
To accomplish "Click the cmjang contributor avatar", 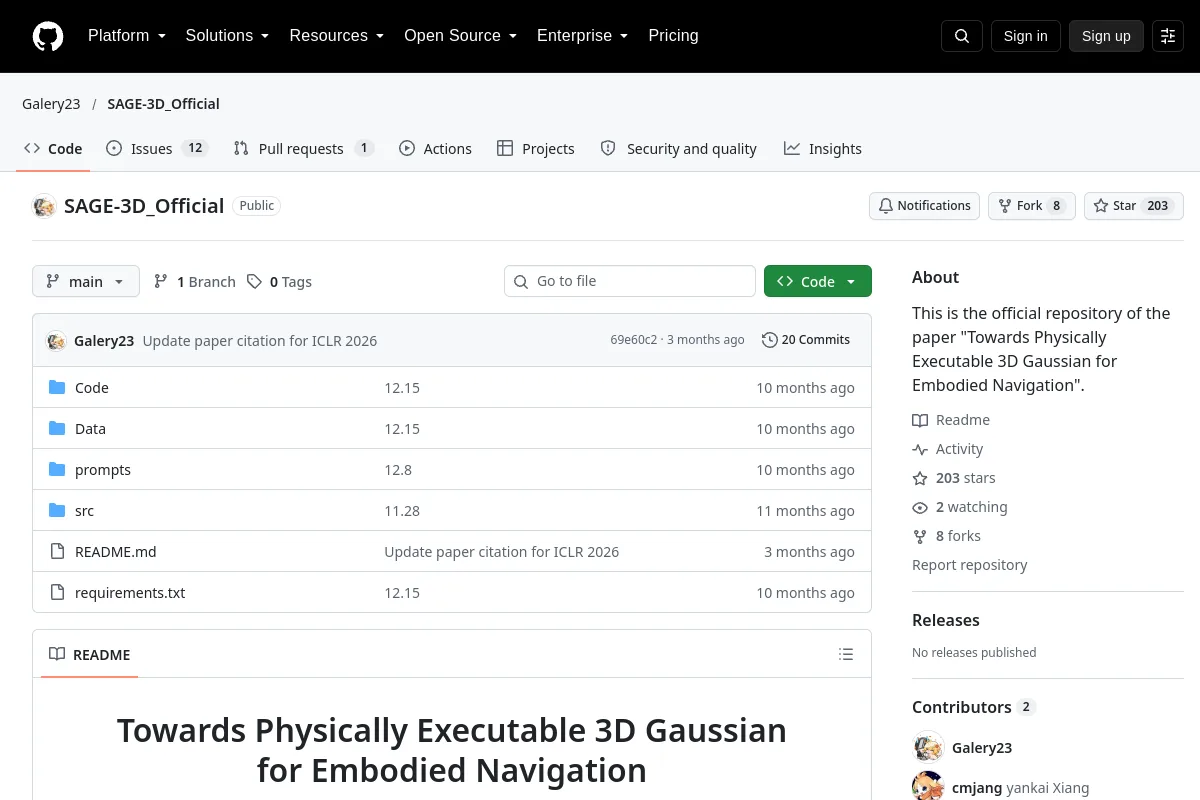I will coord(928,787).
